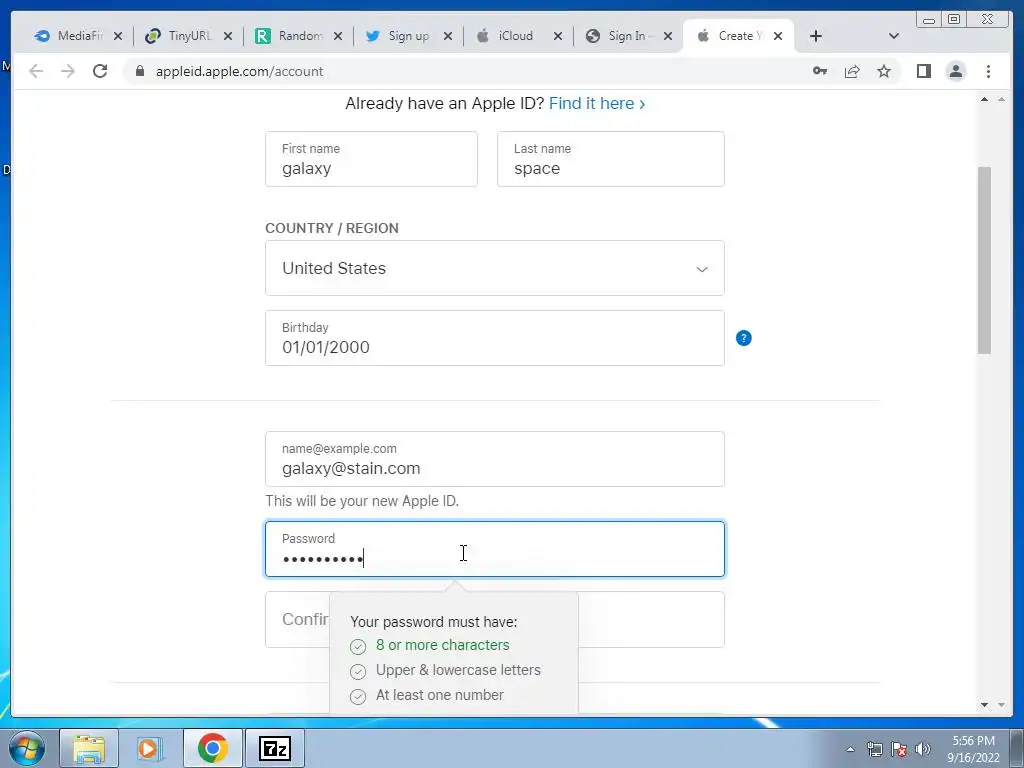Click 'At least one number' requirement

(440, 695)
